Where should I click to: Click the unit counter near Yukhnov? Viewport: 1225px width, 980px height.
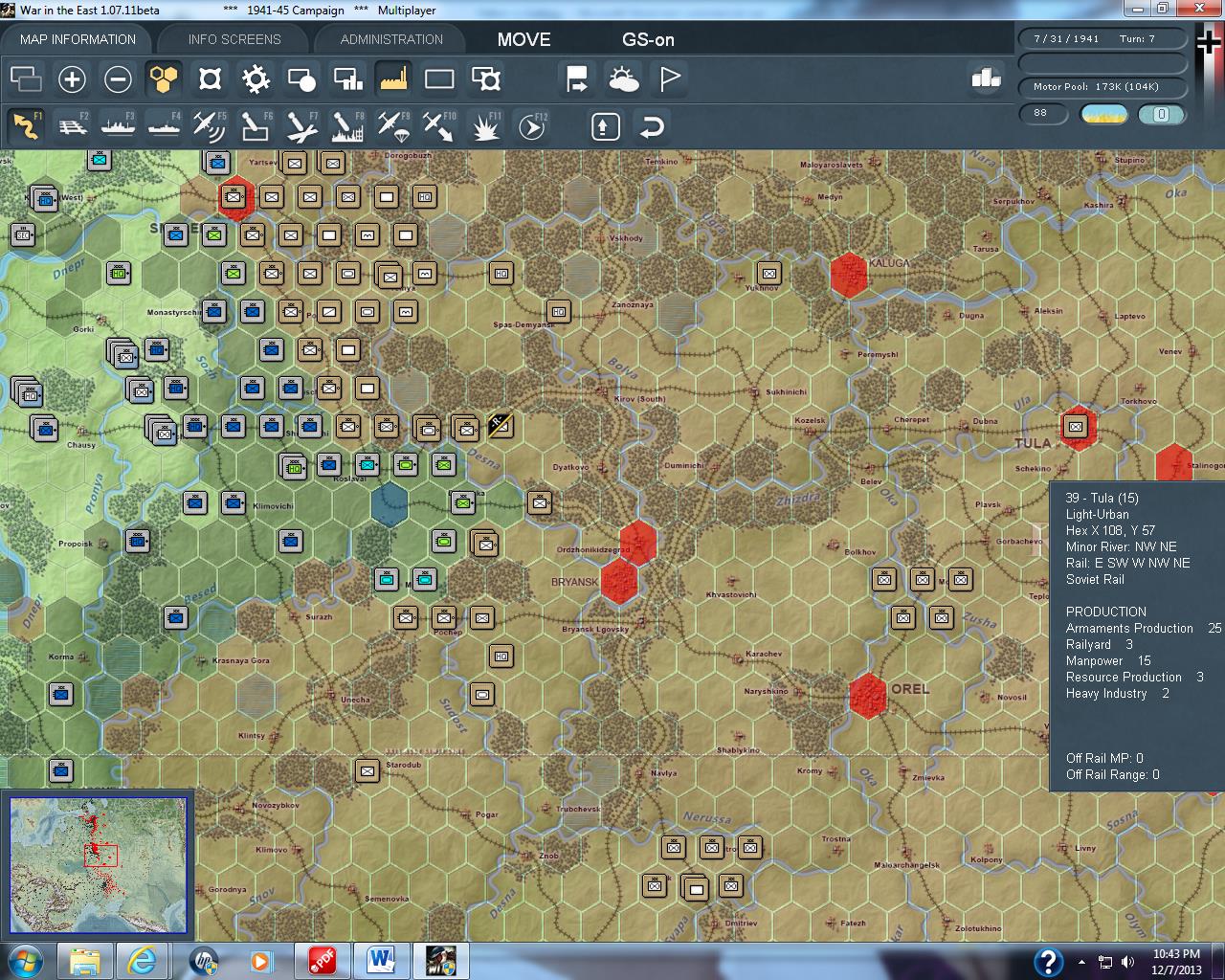(x=768, y=273)
